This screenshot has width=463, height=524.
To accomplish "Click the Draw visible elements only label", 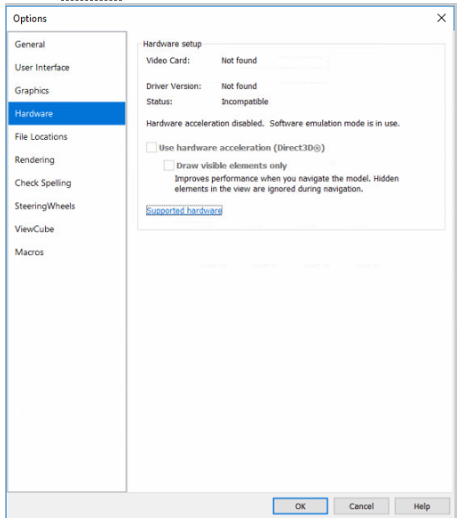I will pyautogui.click(x=232, y=165).
